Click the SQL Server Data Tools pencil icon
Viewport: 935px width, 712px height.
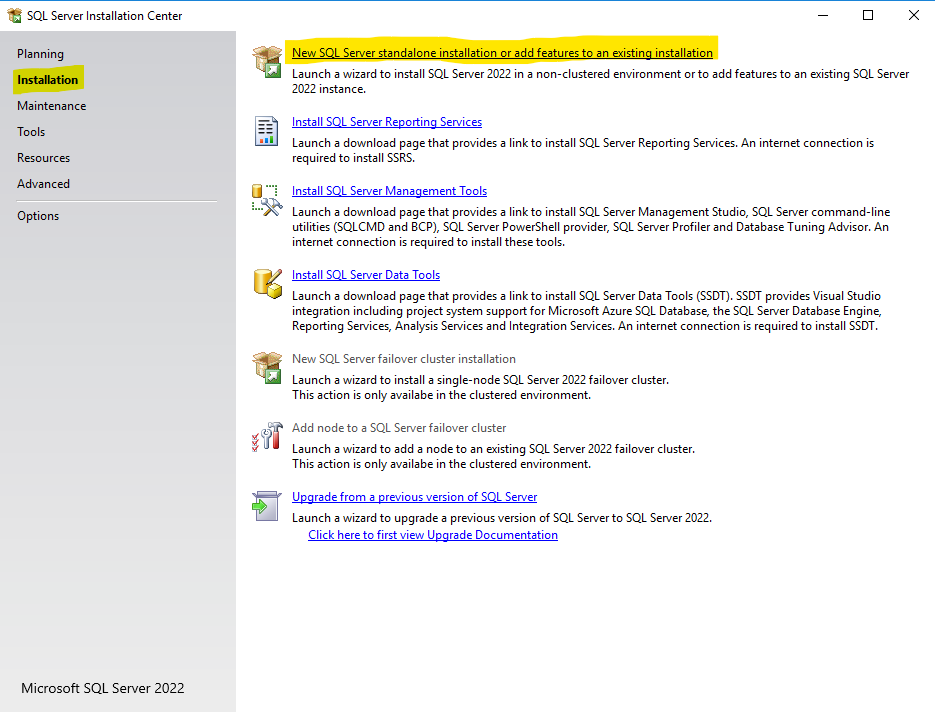[x=267, y=284]
